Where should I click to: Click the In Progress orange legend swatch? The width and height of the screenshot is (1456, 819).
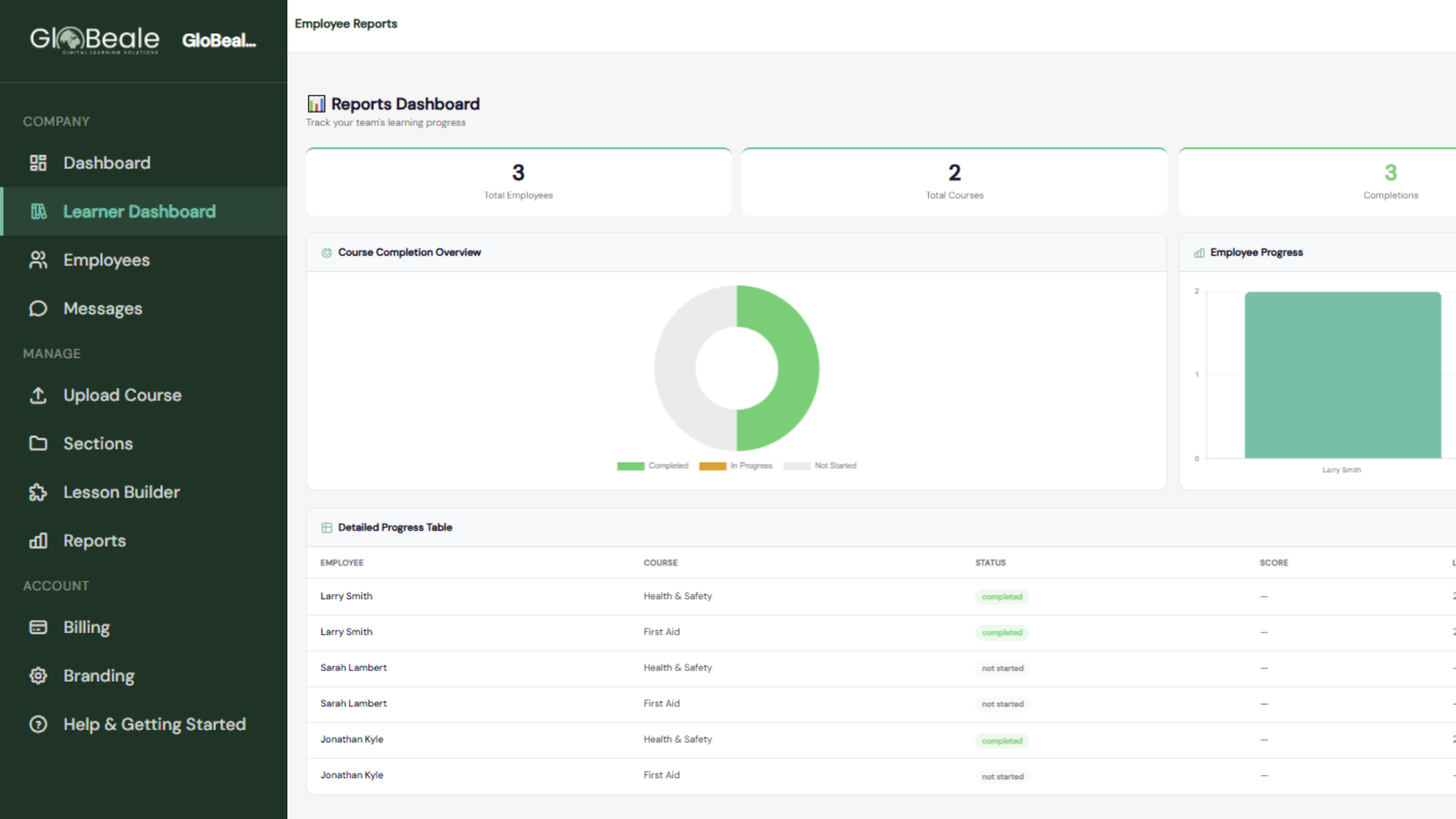coord(713,466)
